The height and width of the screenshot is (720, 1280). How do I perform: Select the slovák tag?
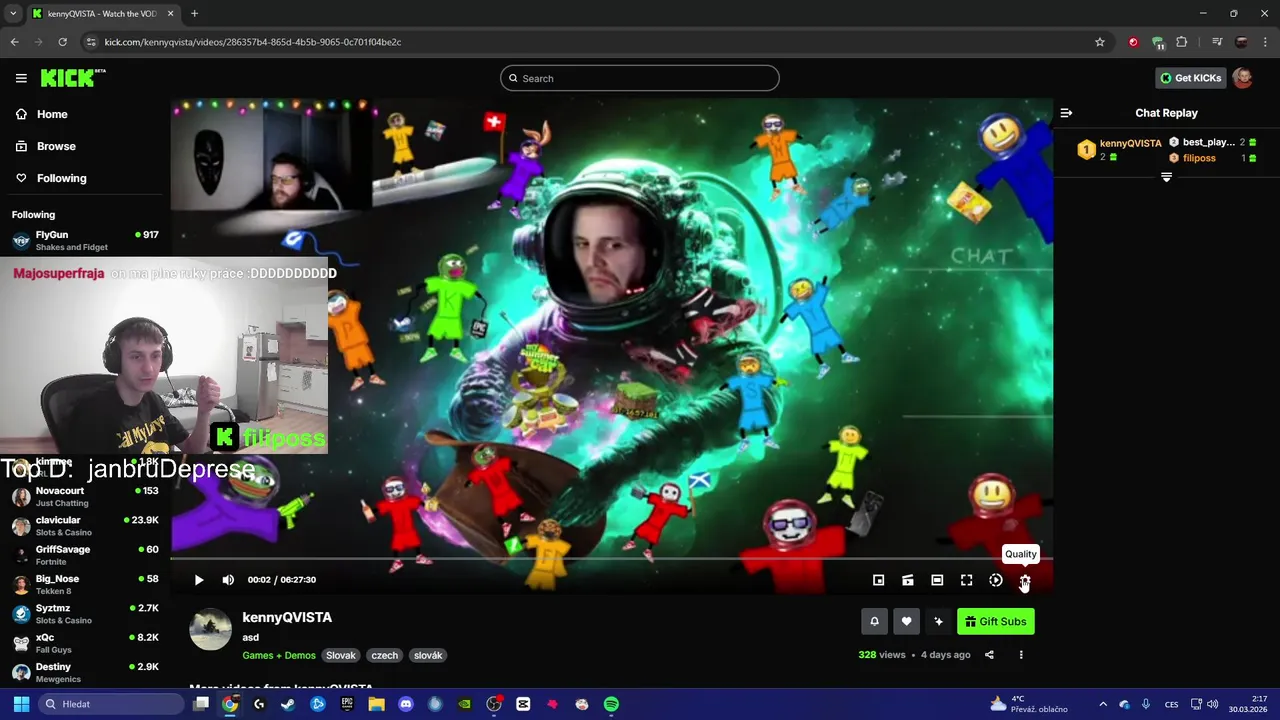click(428, 655)
